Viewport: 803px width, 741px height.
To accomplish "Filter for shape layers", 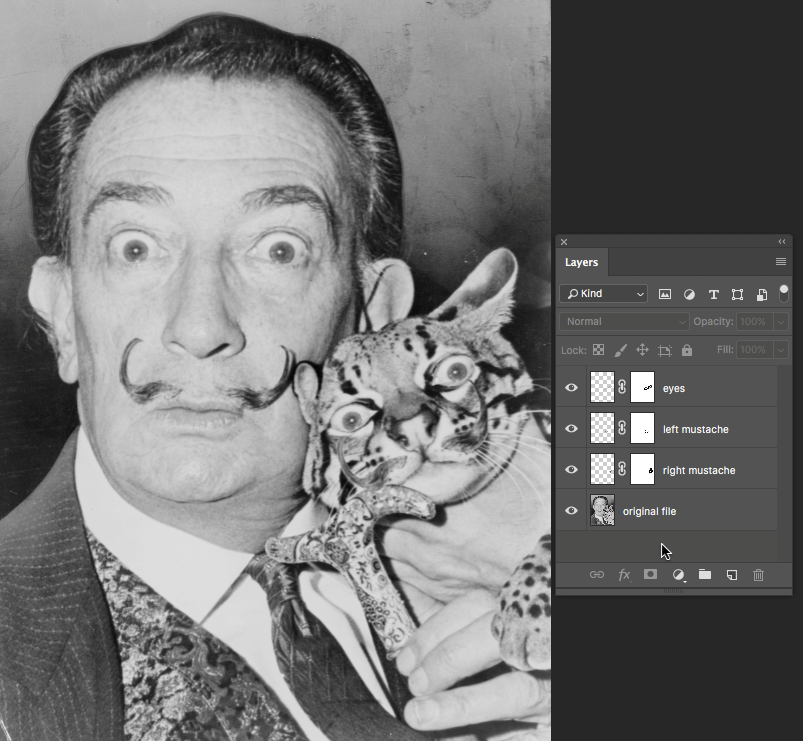I will coord(737,295).
